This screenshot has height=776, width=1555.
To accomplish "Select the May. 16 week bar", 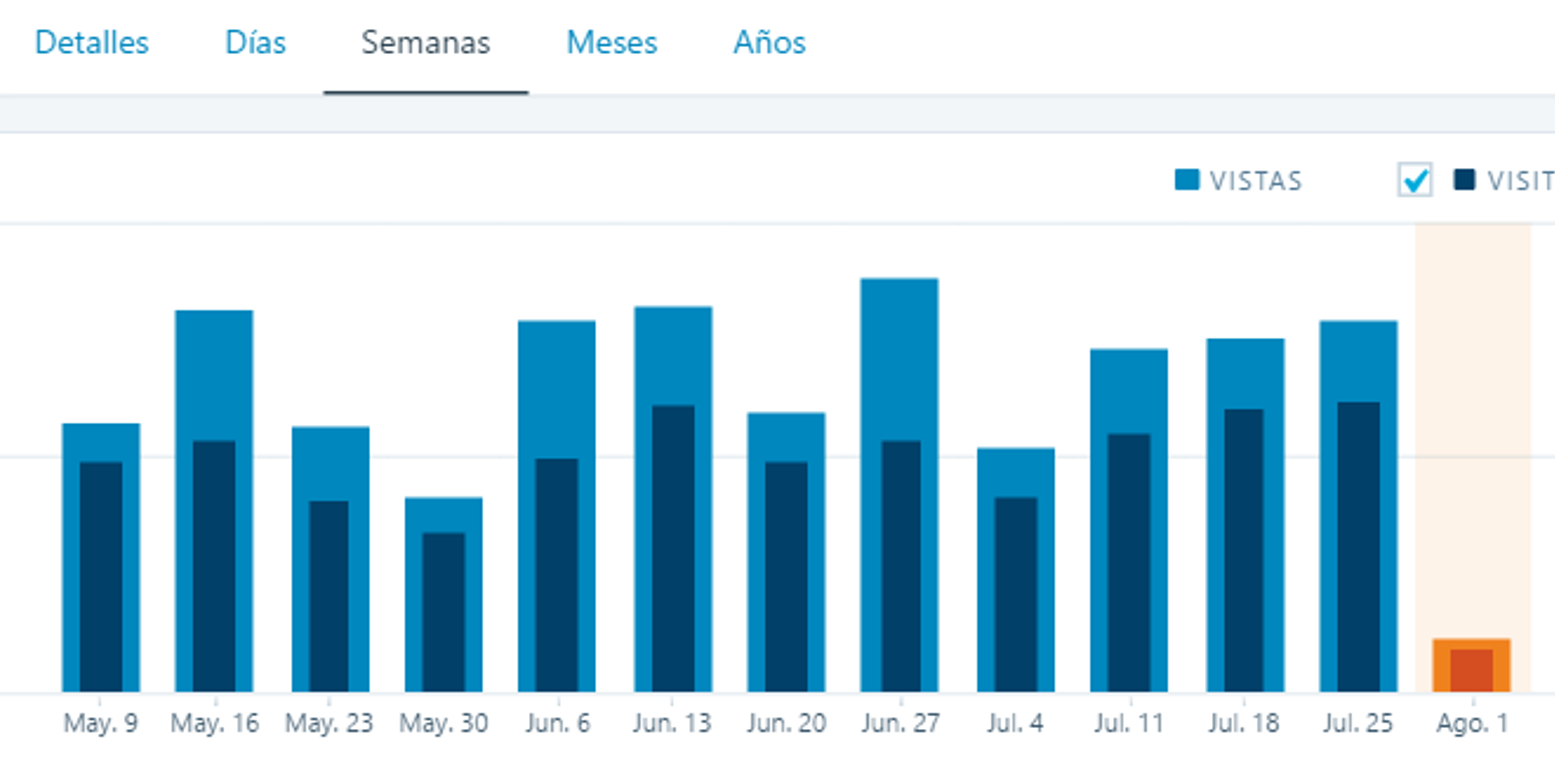I will (x=214, y=500).
